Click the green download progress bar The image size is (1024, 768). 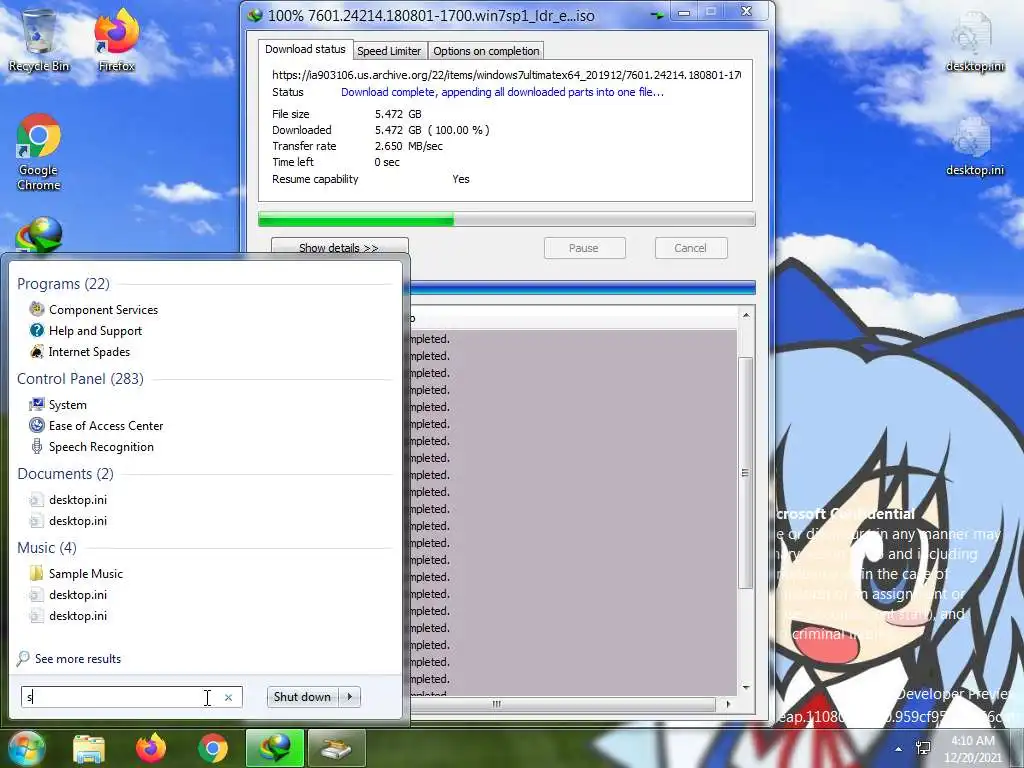point(507,219)
